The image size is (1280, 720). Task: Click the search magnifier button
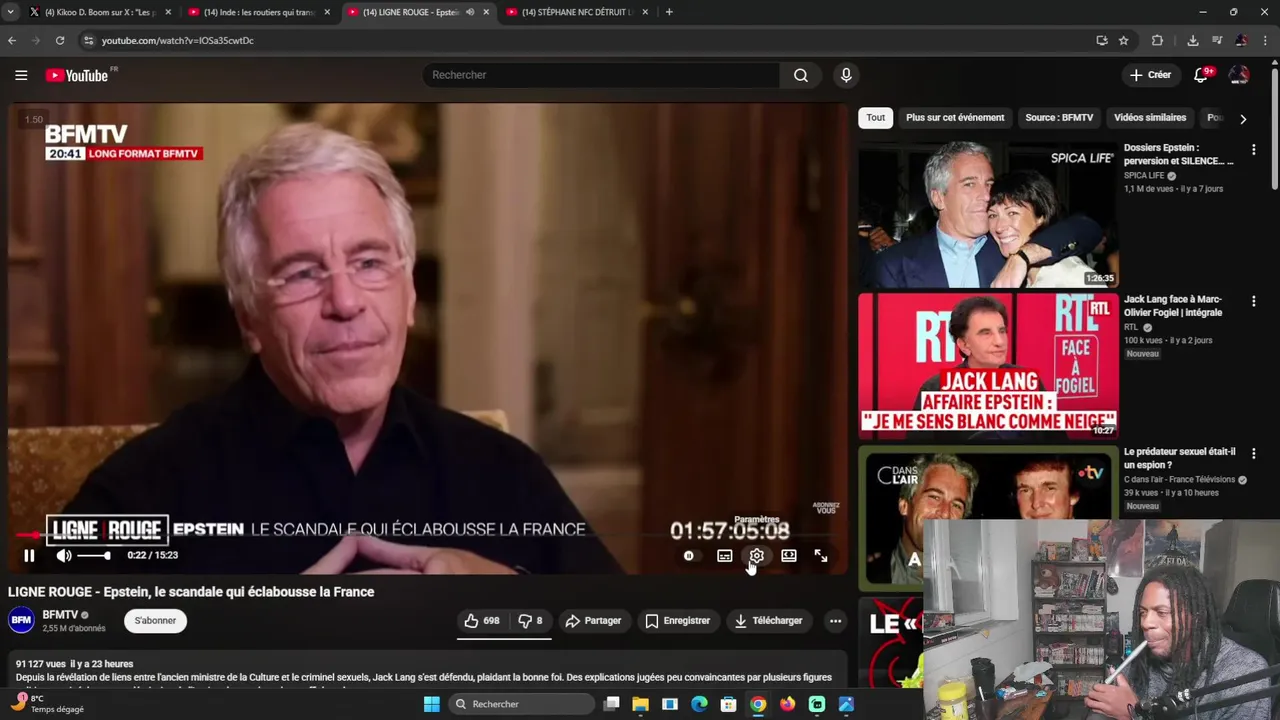point(801,75)
